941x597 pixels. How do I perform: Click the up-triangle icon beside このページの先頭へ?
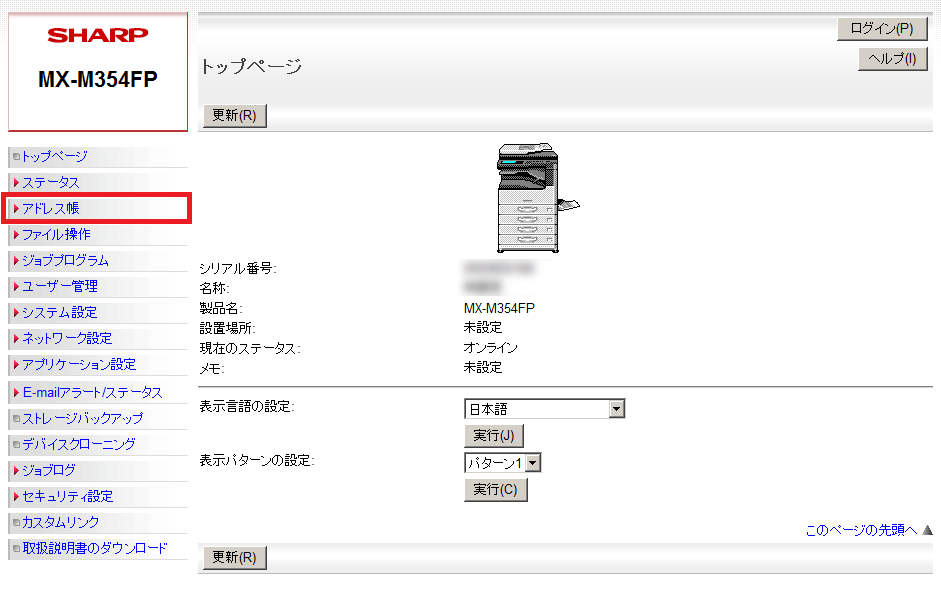tap(927, 530)
